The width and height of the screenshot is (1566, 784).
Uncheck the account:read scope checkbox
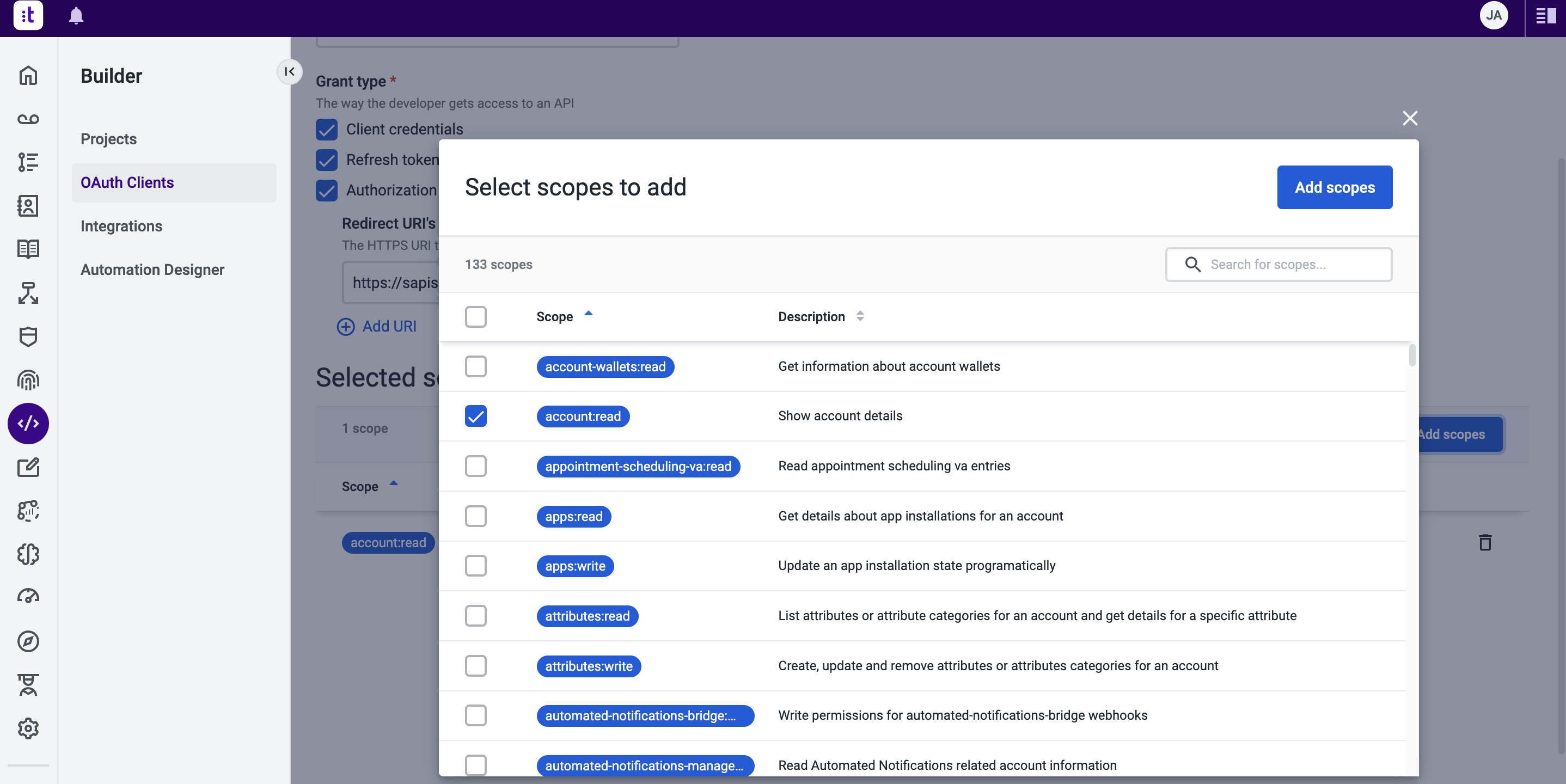coord(476,416)
